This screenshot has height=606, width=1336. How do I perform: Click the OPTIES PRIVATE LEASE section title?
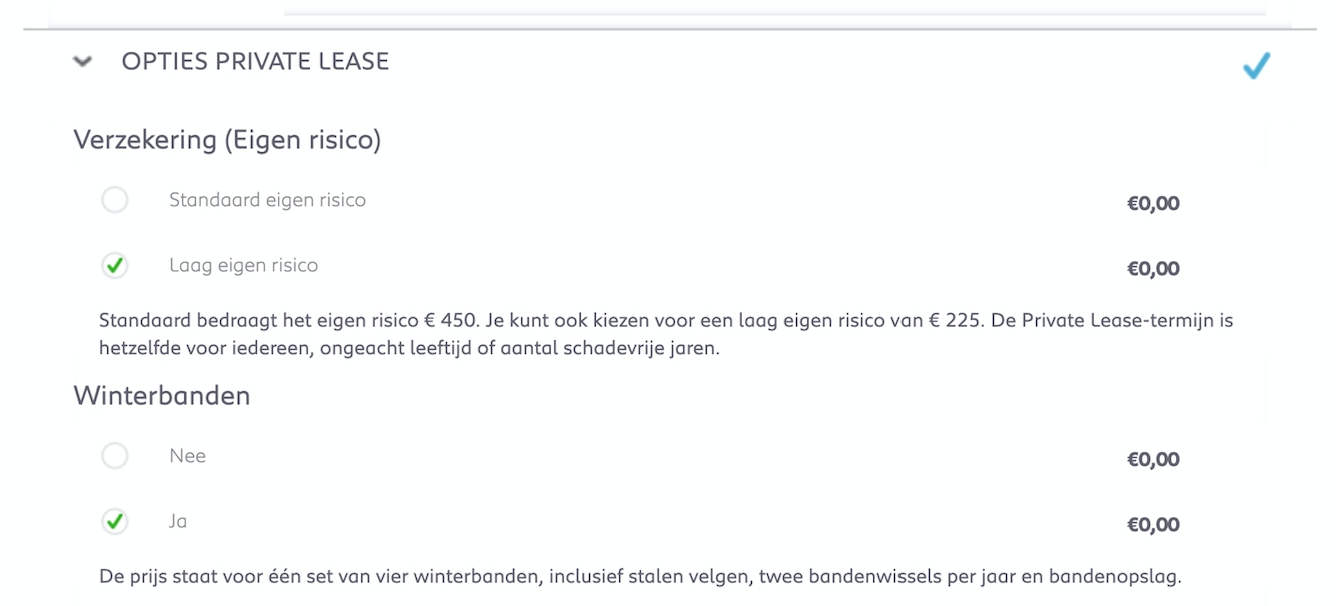[x=255, y=62]
